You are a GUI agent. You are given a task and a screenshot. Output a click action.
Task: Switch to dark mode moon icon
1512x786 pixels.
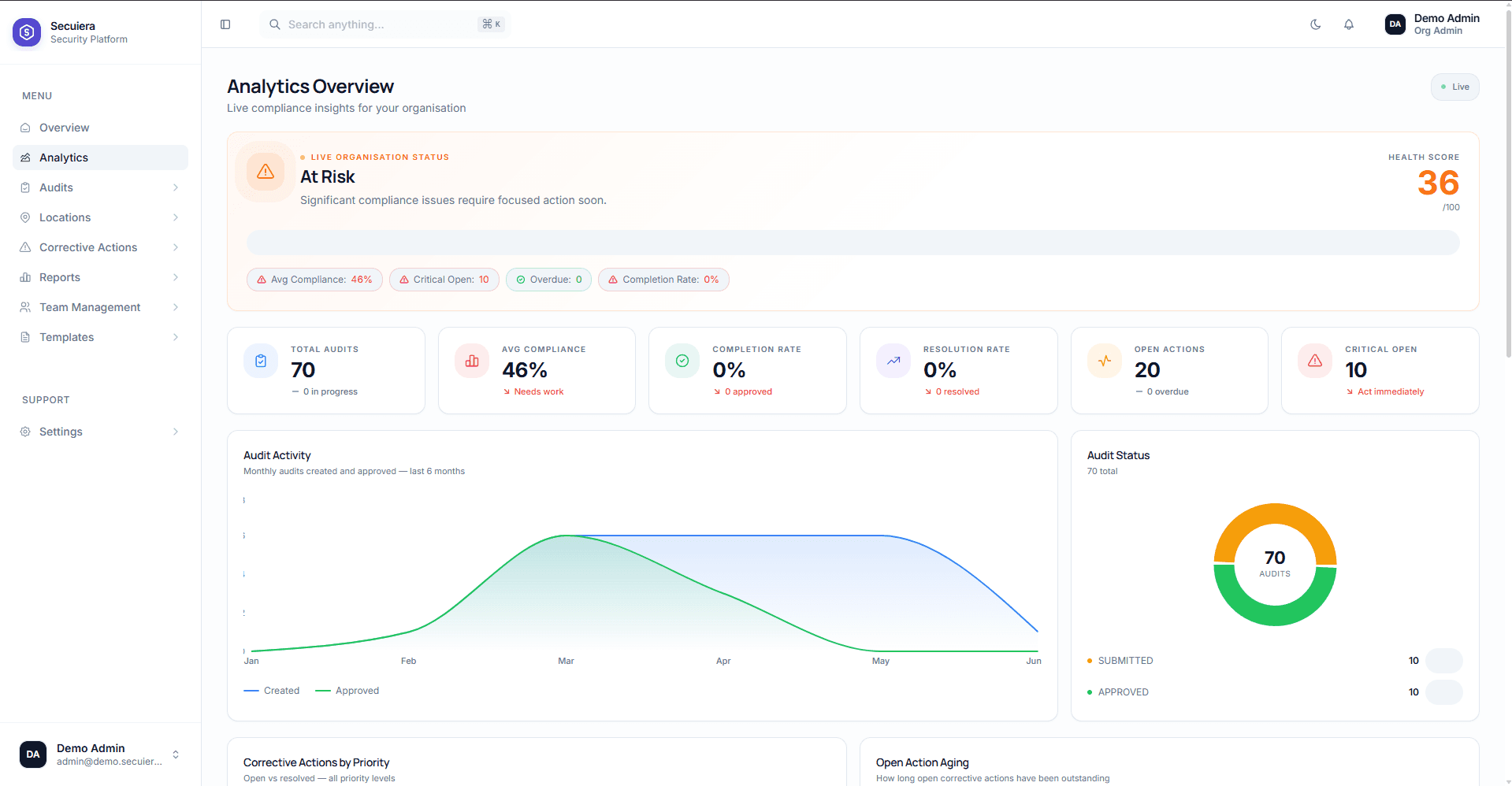click(x=1316, y=24)
